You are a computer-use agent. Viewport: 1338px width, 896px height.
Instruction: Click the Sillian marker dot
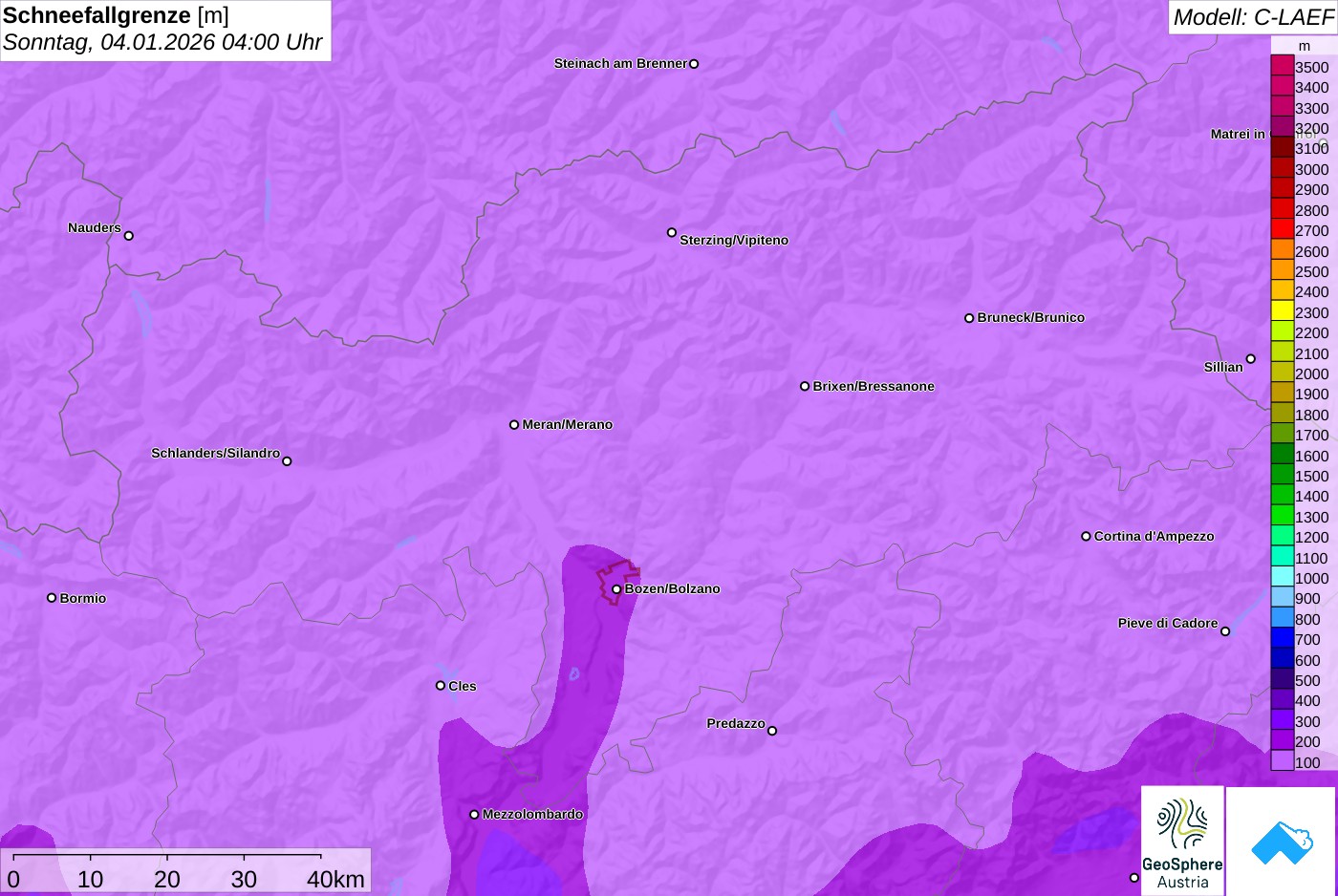[x=1251, y=359]
